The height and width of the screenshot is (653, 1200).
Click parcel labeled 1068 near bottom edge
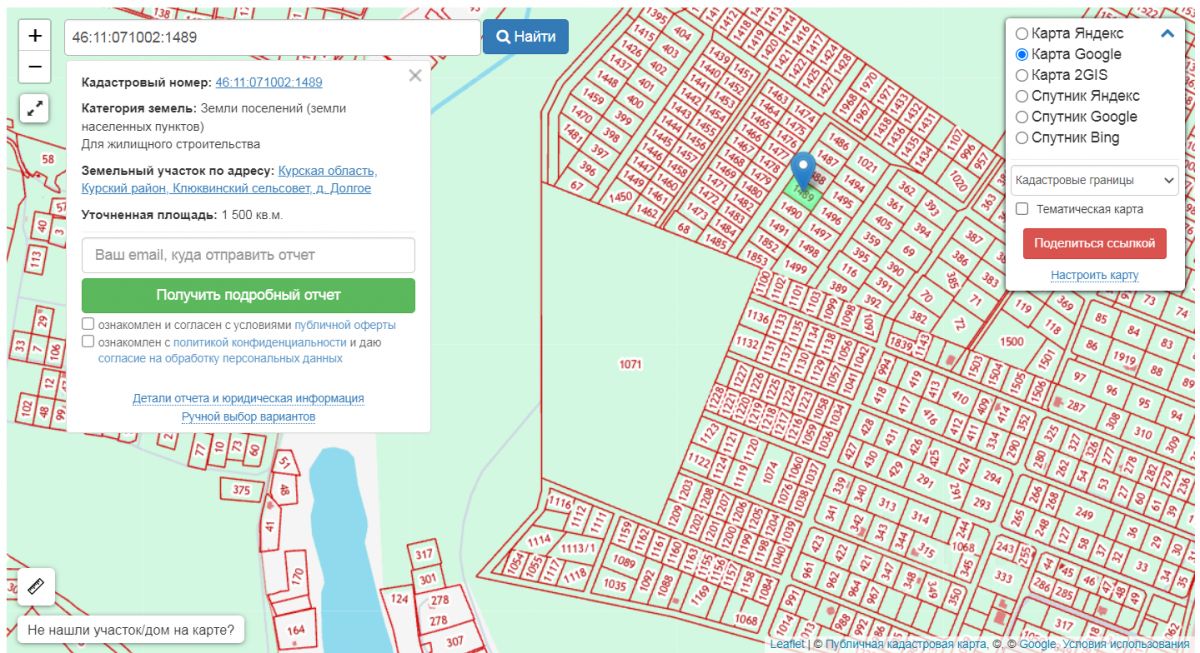pyautogui.click(x=746, y=620)
